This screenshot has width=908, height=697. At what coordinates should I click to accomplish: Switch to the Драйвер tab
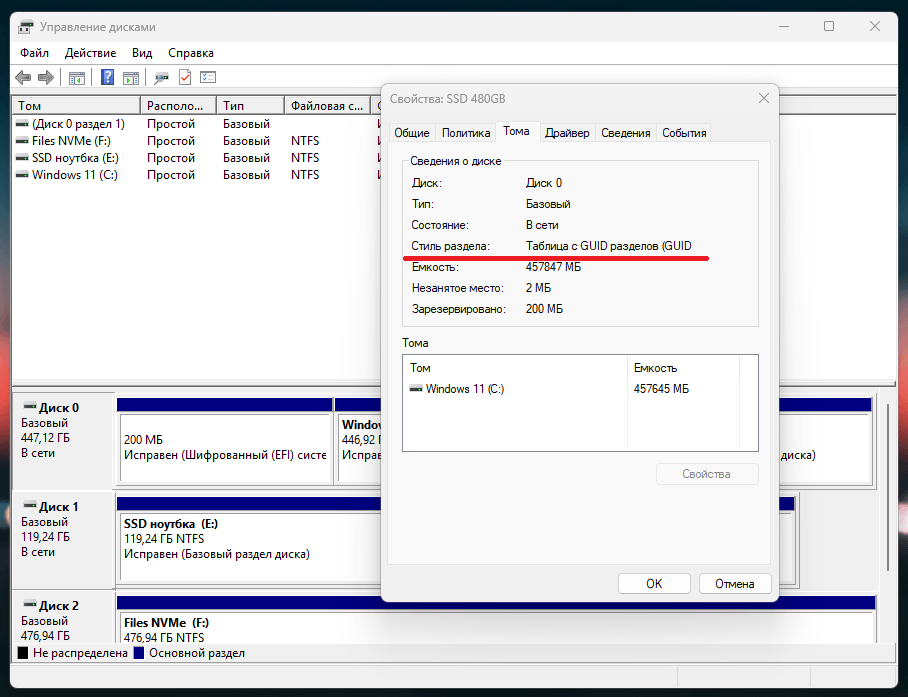coord(568,133)
